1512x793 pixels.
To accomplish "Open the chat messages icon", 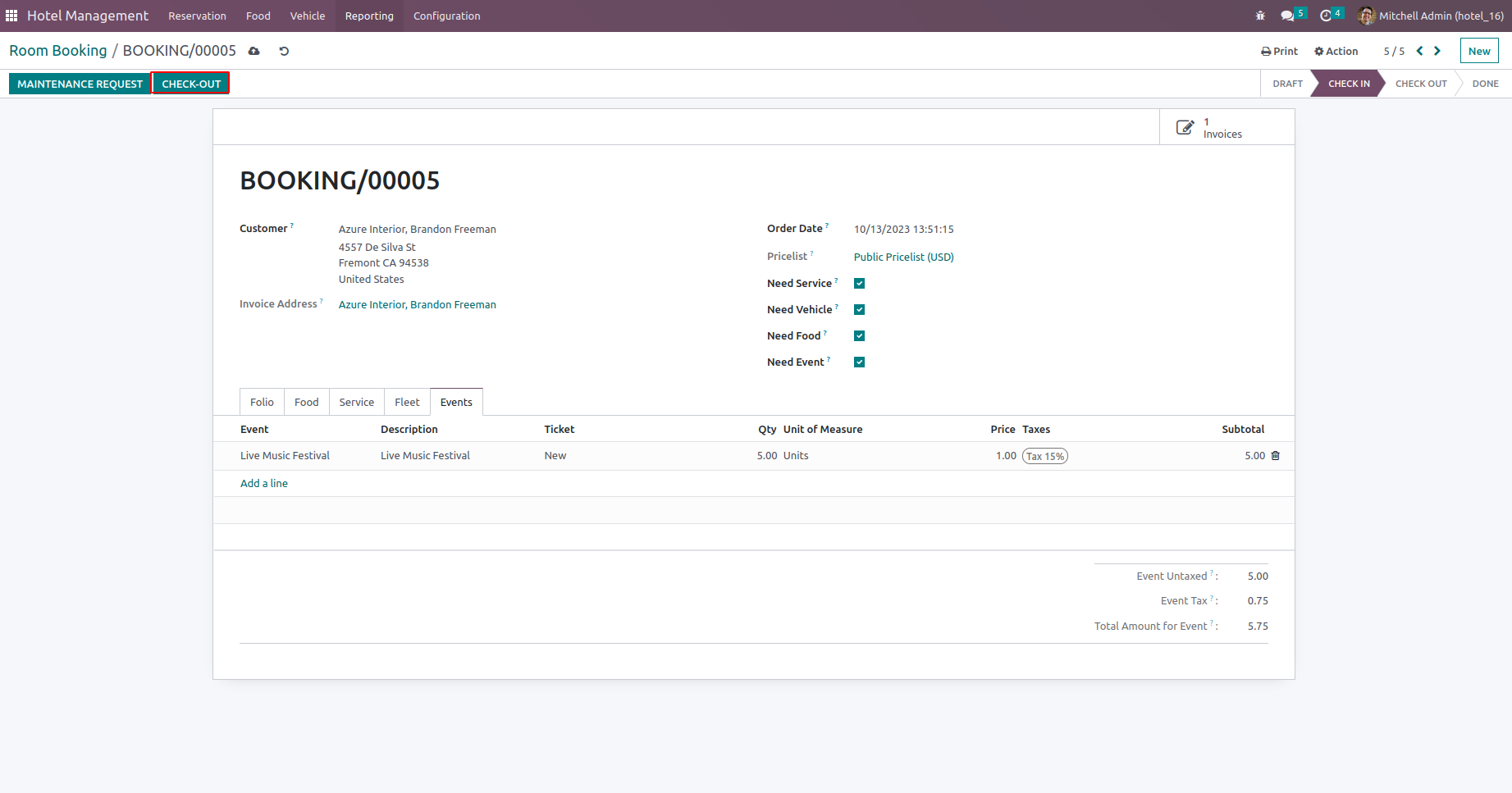I will coord(1288,16).
